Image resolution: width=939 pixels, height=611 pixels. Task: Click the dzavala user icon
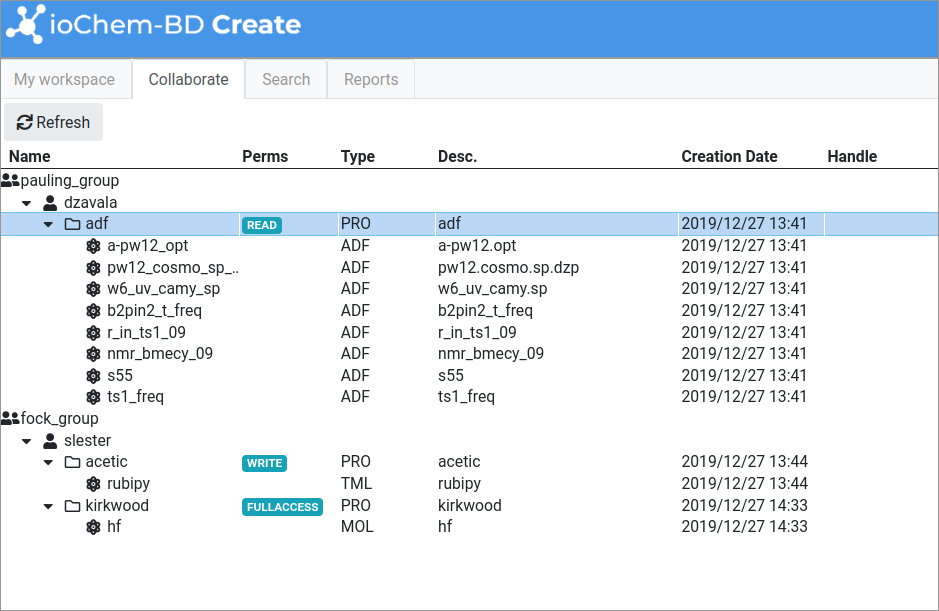[x=50, y=203]
